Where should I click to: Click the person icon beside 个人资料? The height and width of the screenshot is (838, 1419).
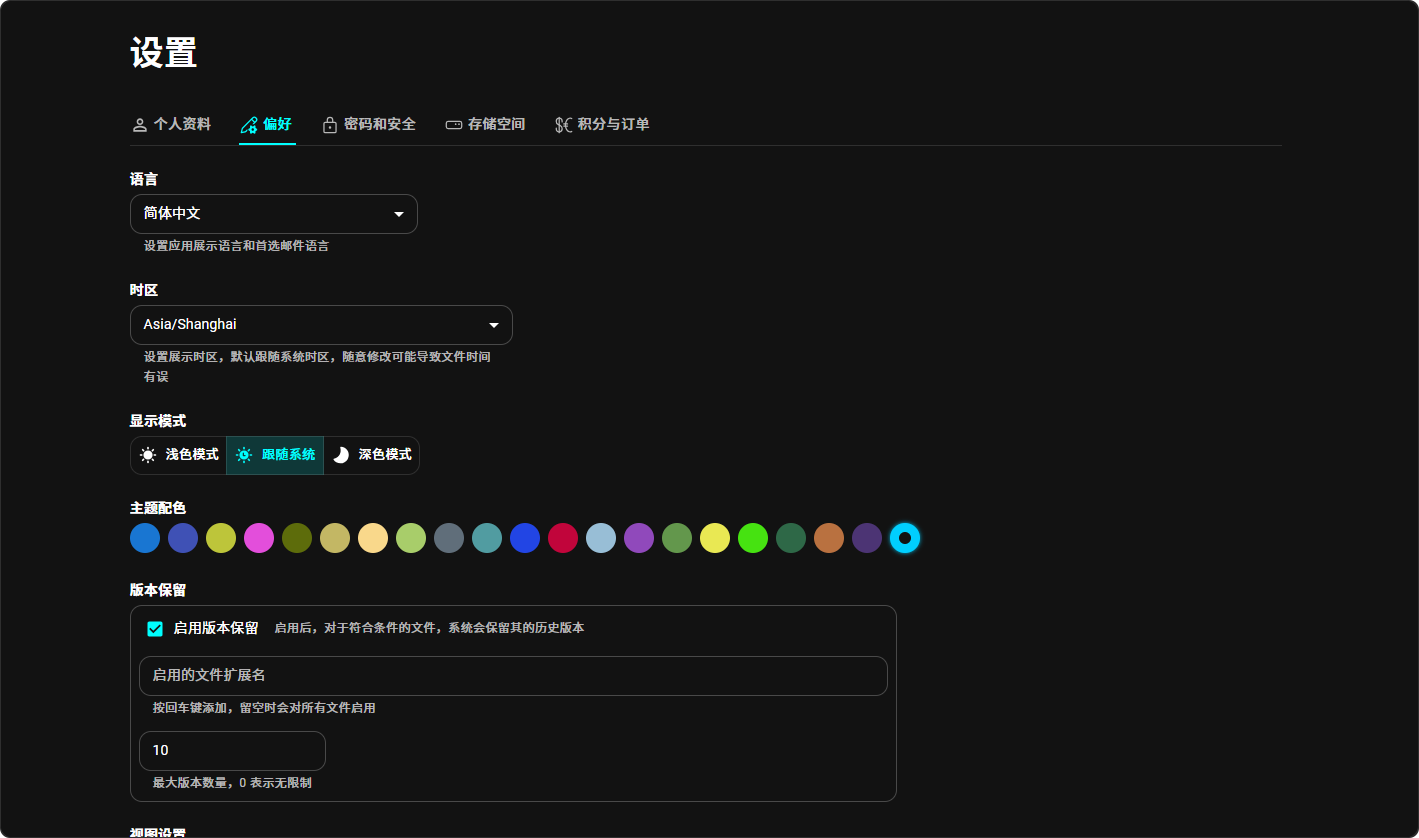point(140,125)
